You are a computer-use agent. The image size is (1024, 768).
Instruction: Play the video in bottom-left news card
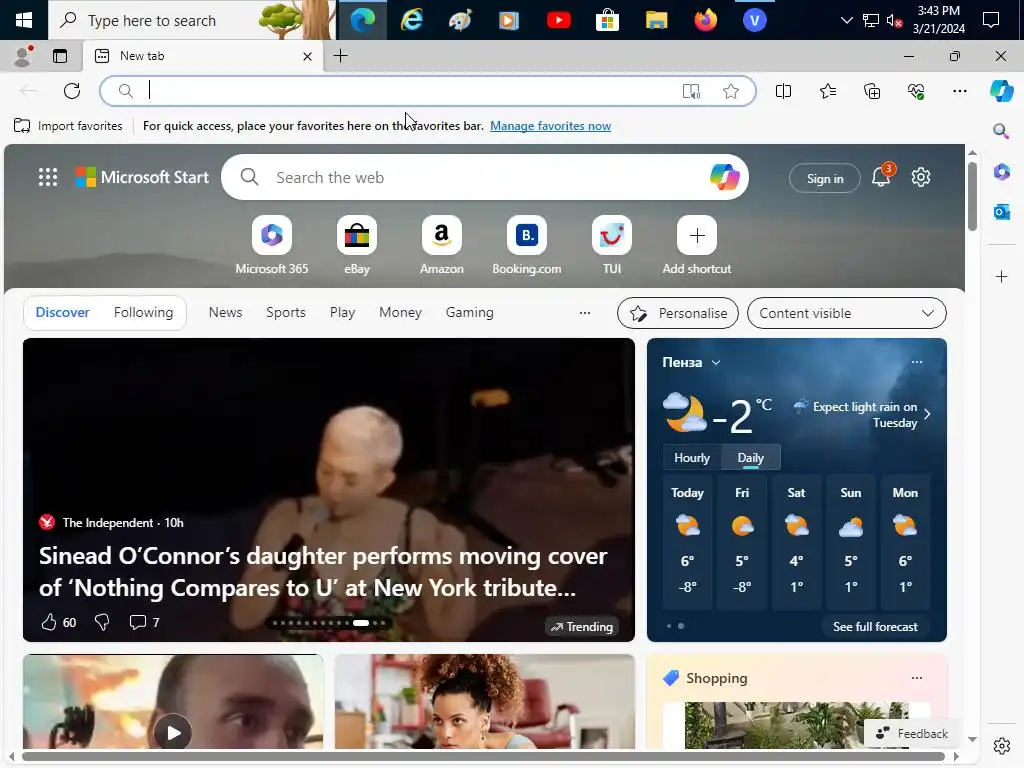click(x=173, y=733)
